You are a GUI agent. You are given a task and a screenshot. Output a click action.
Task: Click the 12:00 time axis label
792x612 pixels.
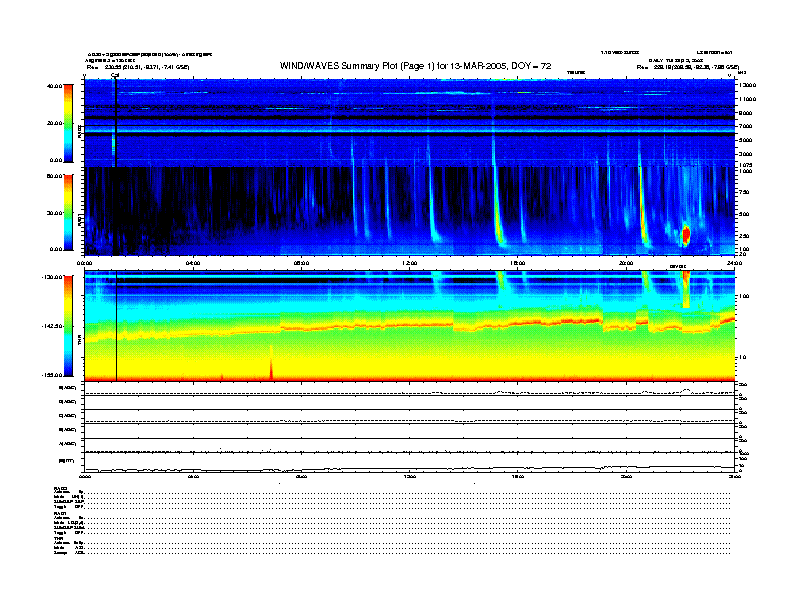[409, 263]
